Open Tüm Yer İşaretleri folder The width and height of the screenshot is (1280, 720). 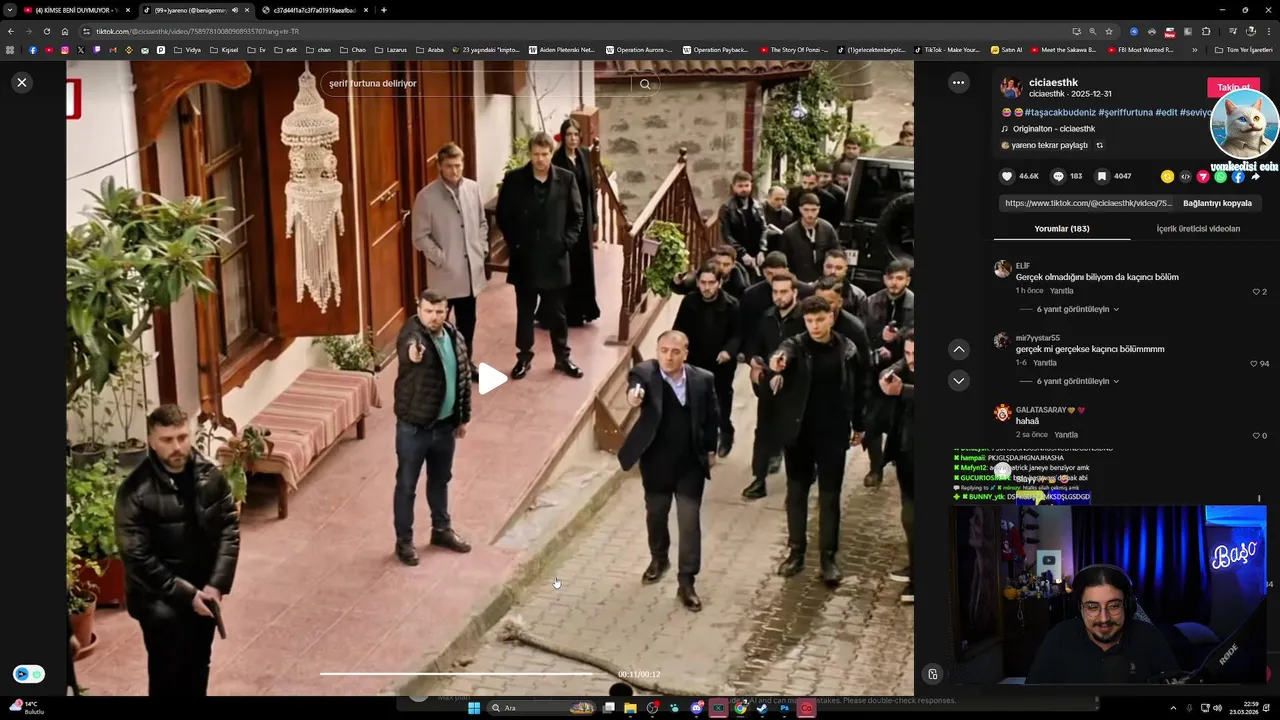1242,50
